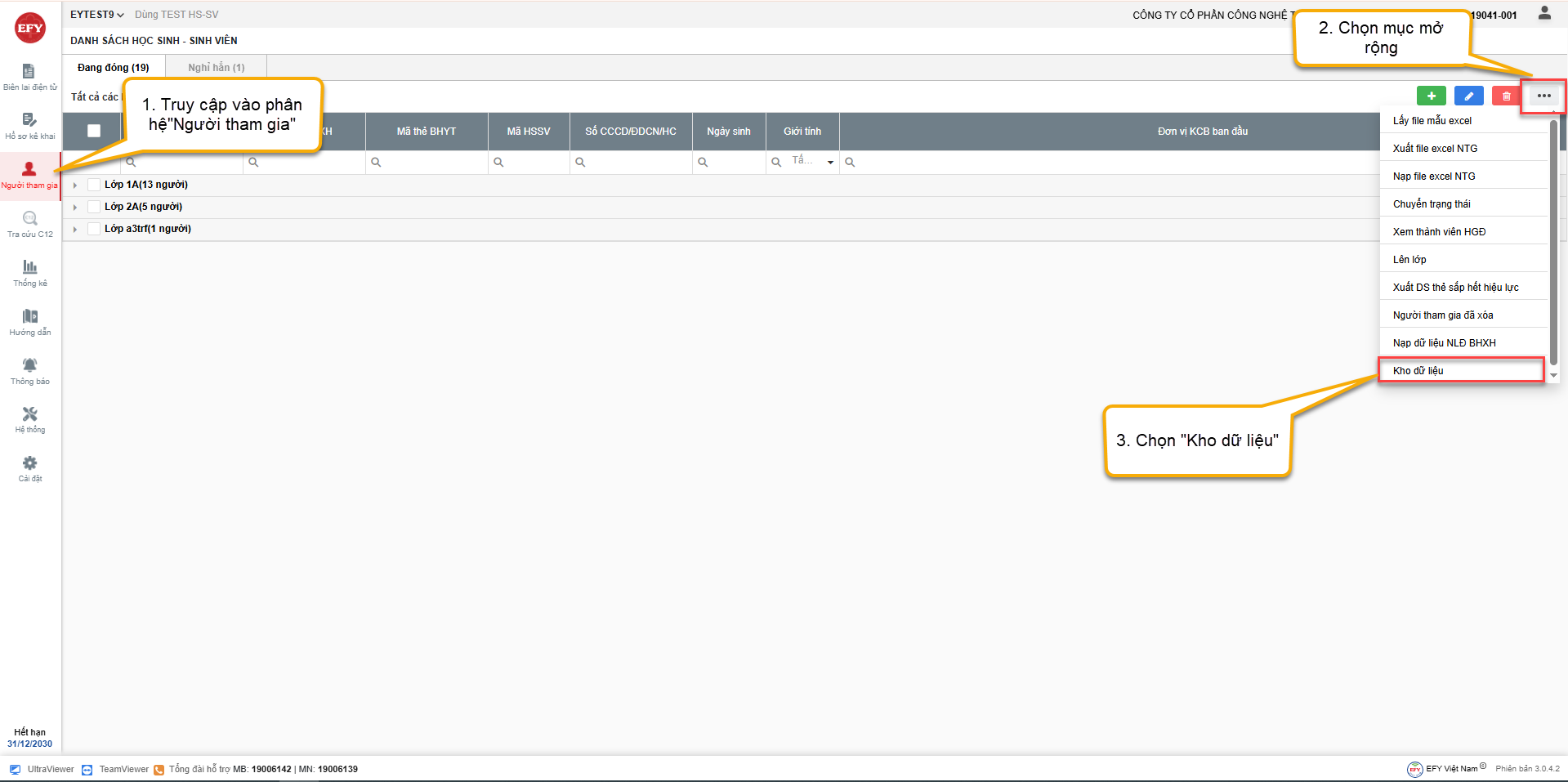Open Hướng dẫn guide section

pos(29,323)
